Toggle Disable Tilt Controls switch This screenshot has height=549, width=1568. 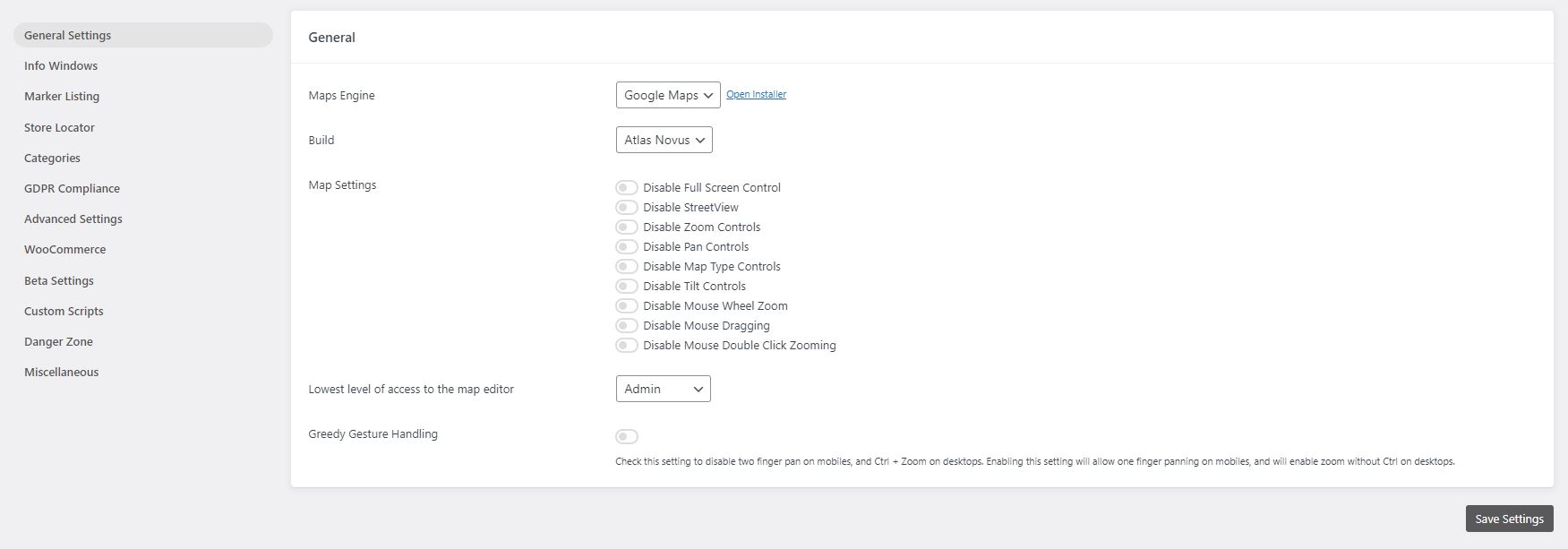(627, 286)
